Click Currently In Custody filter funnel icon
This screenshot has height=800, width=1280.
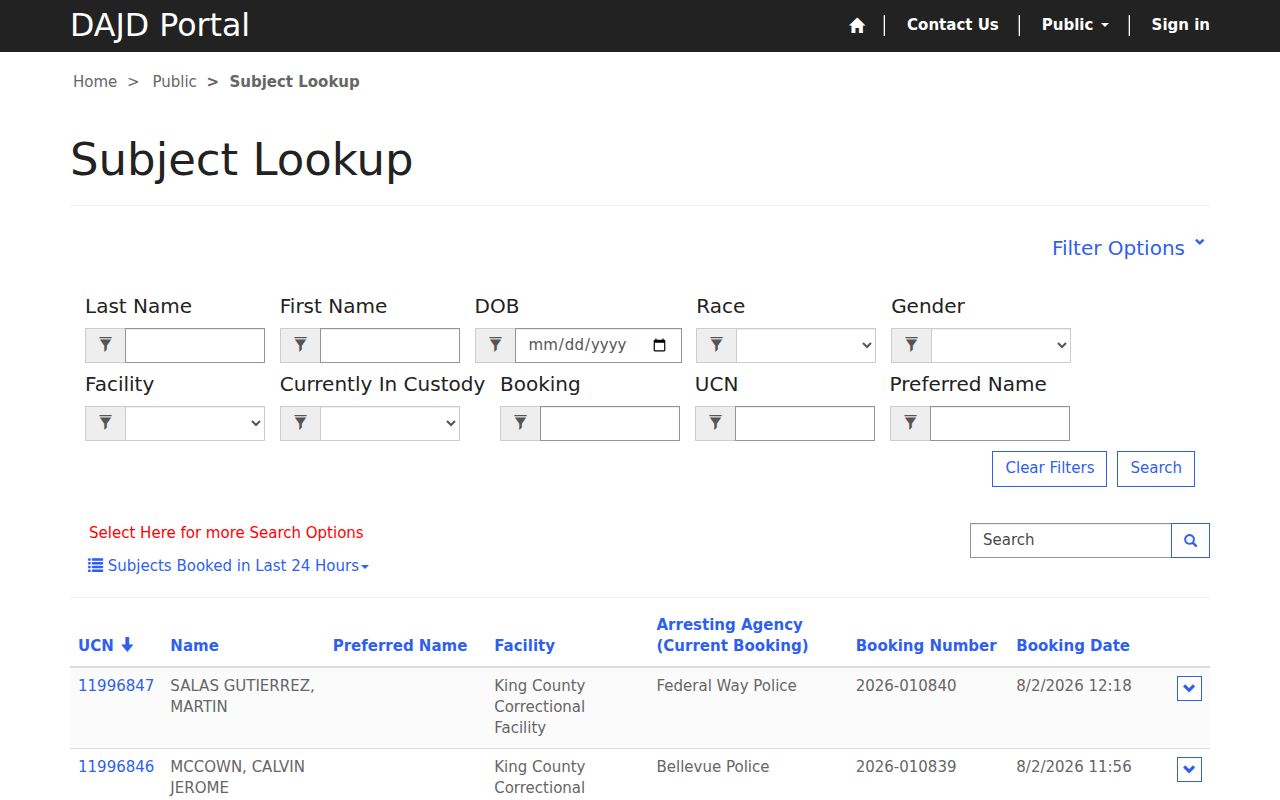(x=300, y=423)
